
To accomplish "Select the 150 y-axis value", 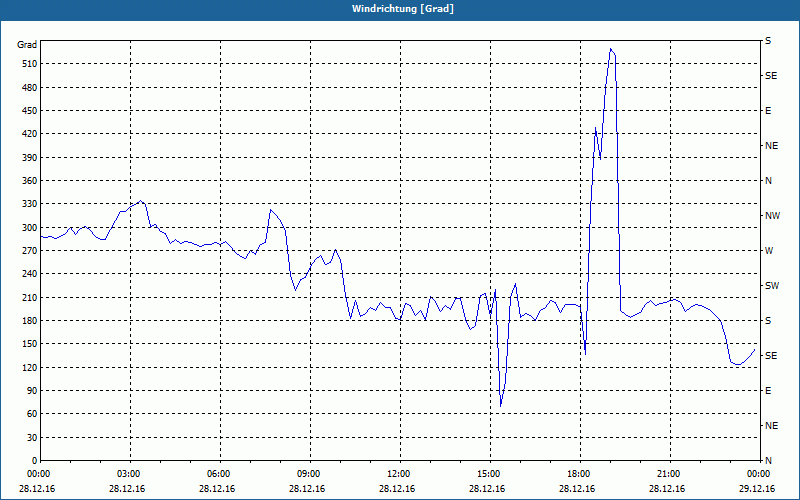I will click(x=30, y=344).
